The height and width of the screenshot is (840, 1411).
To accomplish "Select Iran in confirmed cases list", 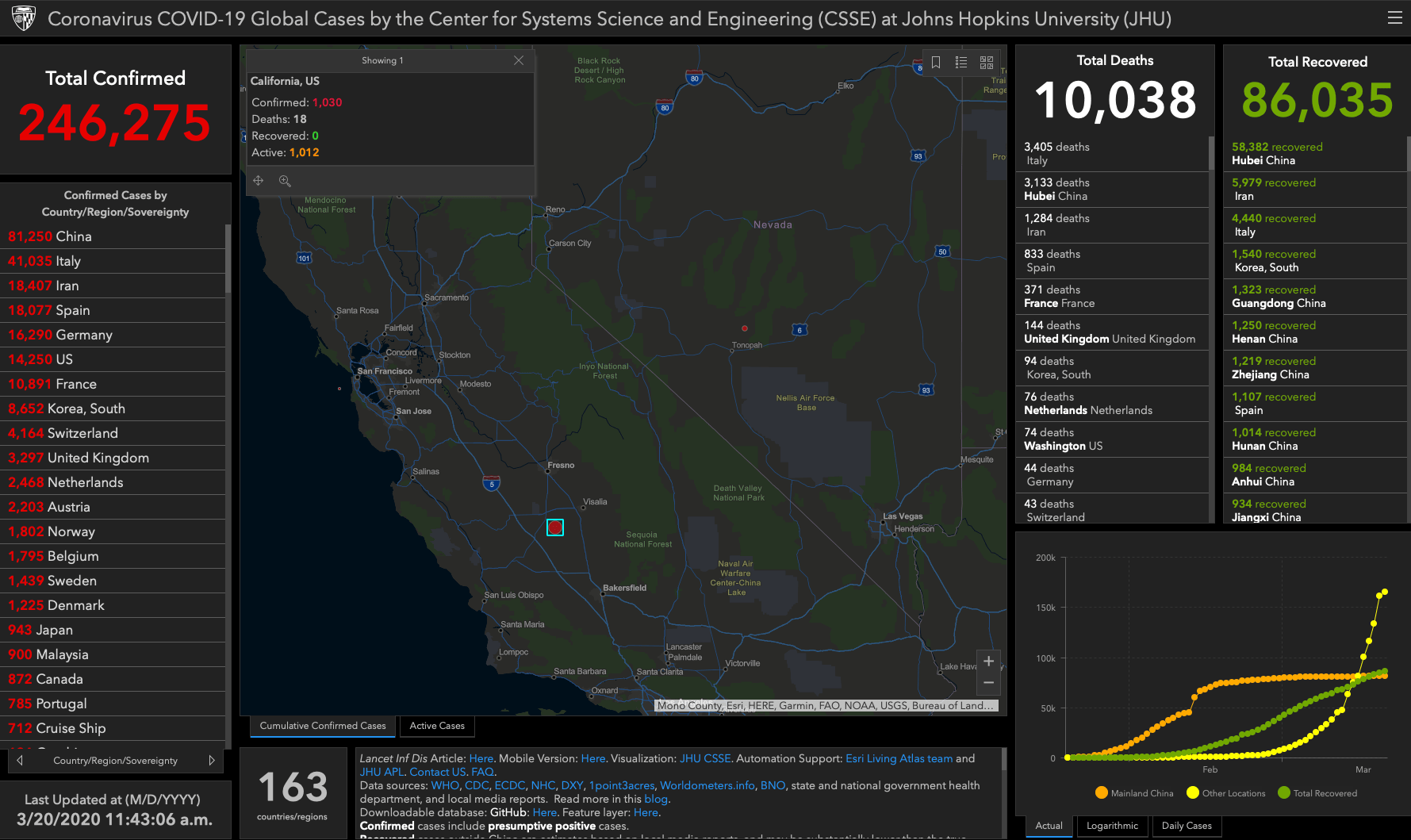I will coord(113,286).
